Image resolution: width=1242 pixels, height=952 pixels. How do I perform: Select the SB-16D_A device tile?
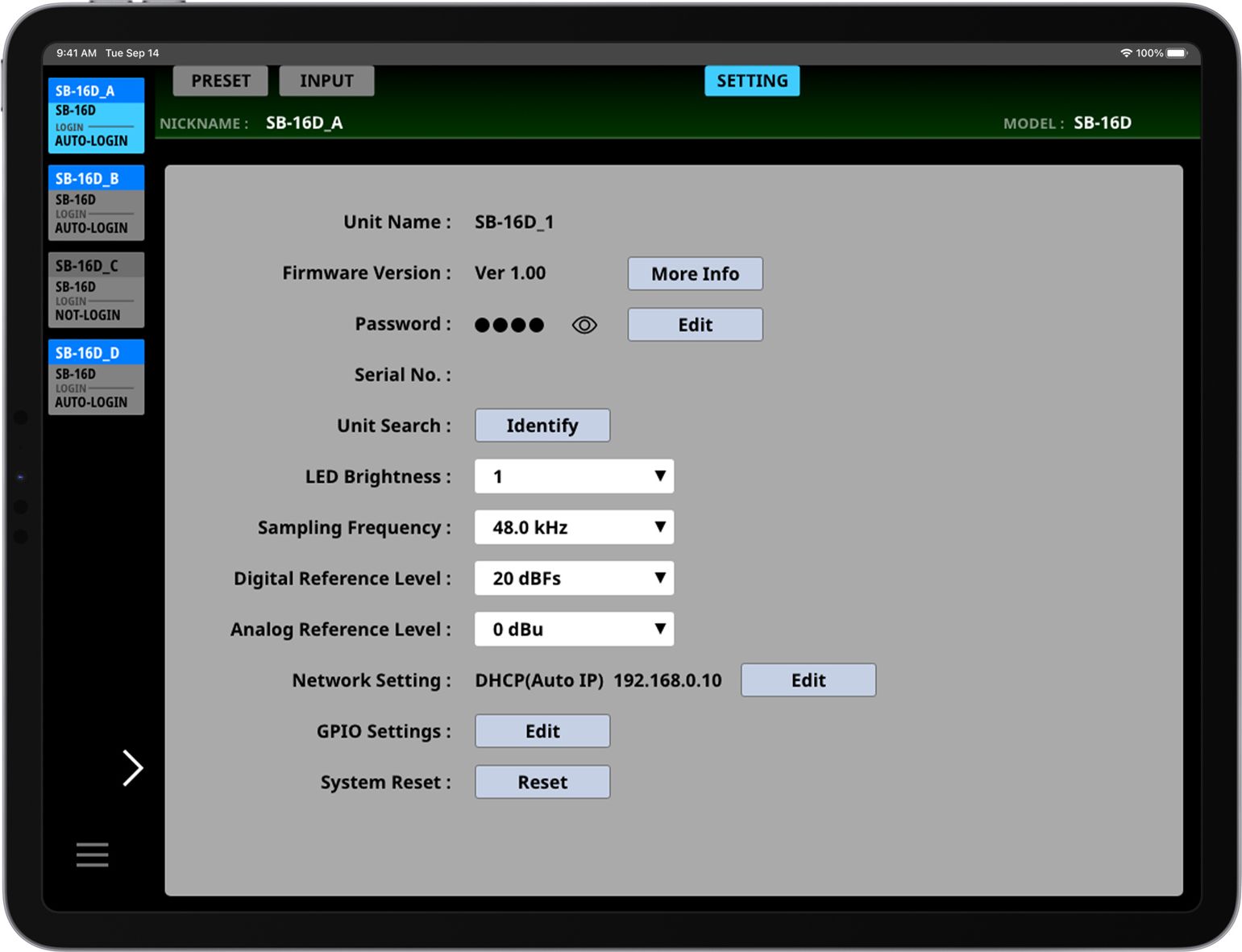click(x=96, y=115)
